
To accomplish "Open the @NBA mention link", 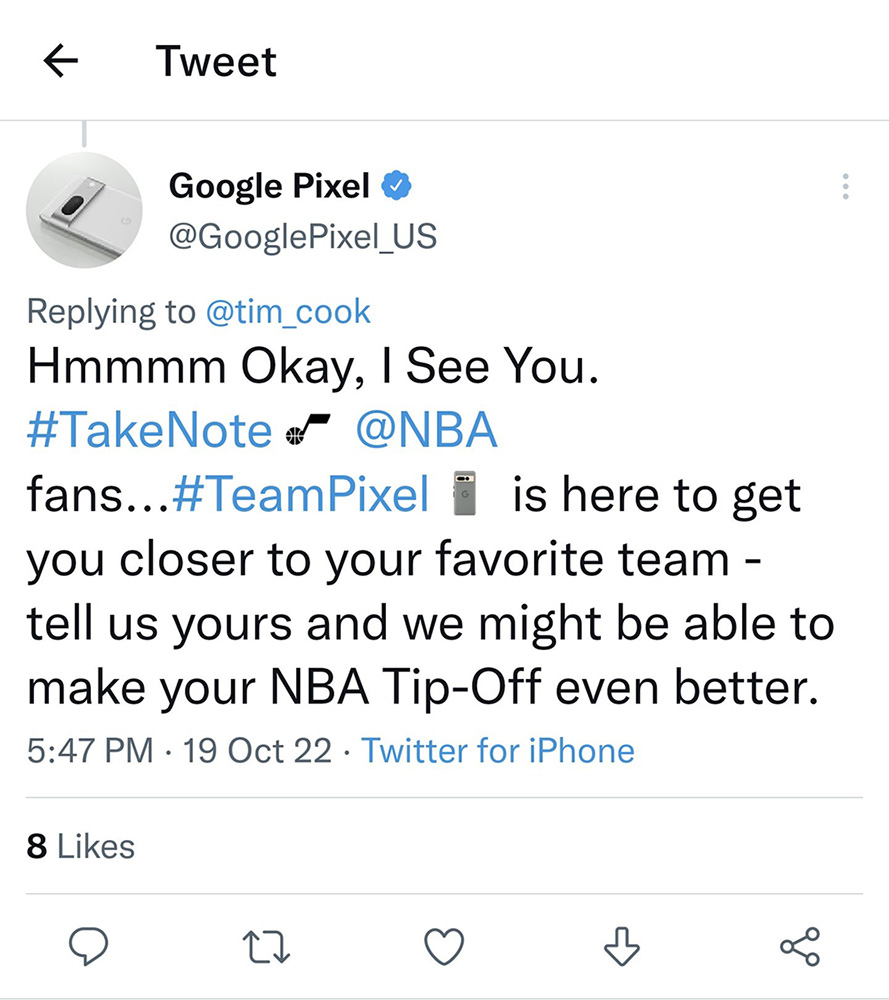I will pos(426,431).
